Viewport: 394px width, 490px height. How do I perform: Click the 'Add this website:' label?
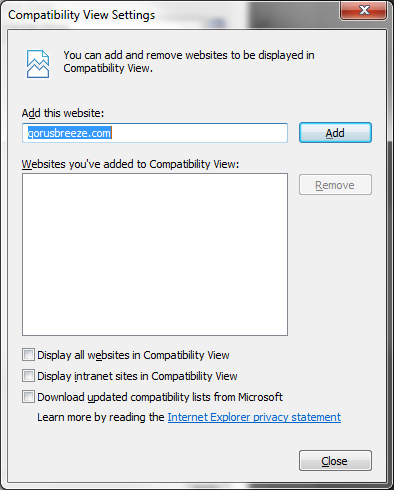(x=63, y=113)
